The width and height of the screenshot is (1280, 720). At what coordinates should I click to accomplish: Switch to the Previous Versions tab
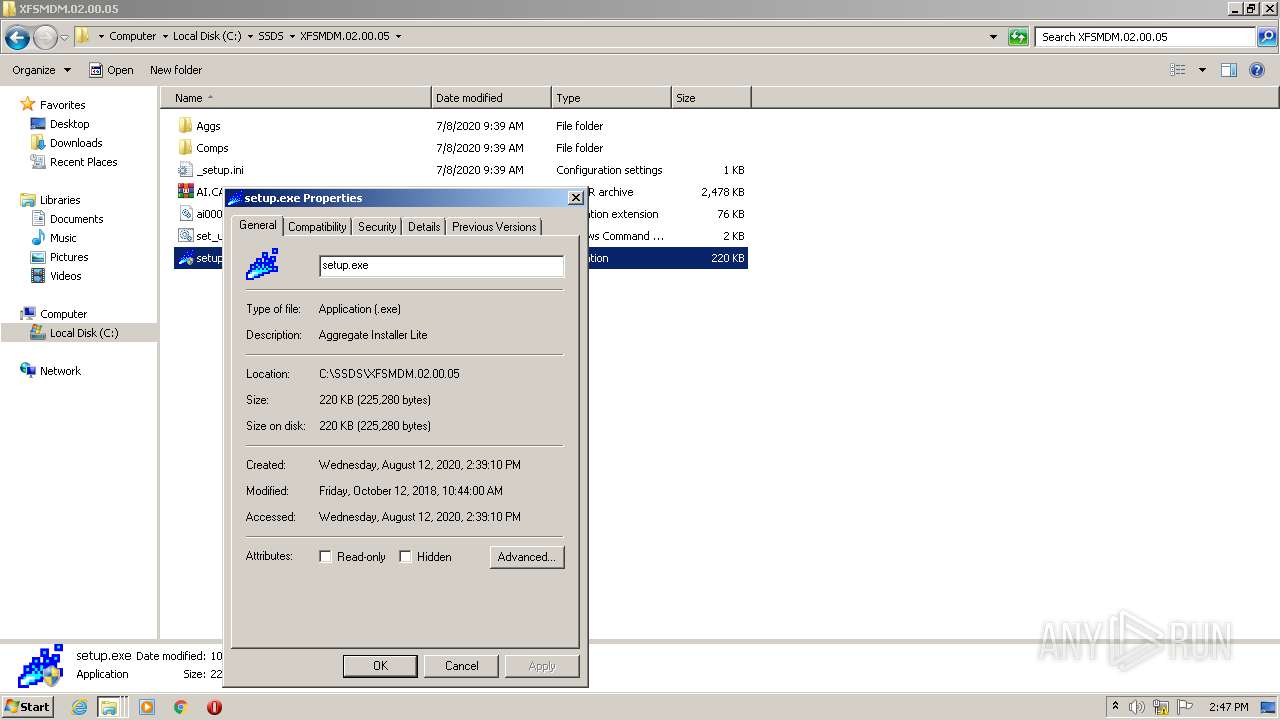[494, 227]
